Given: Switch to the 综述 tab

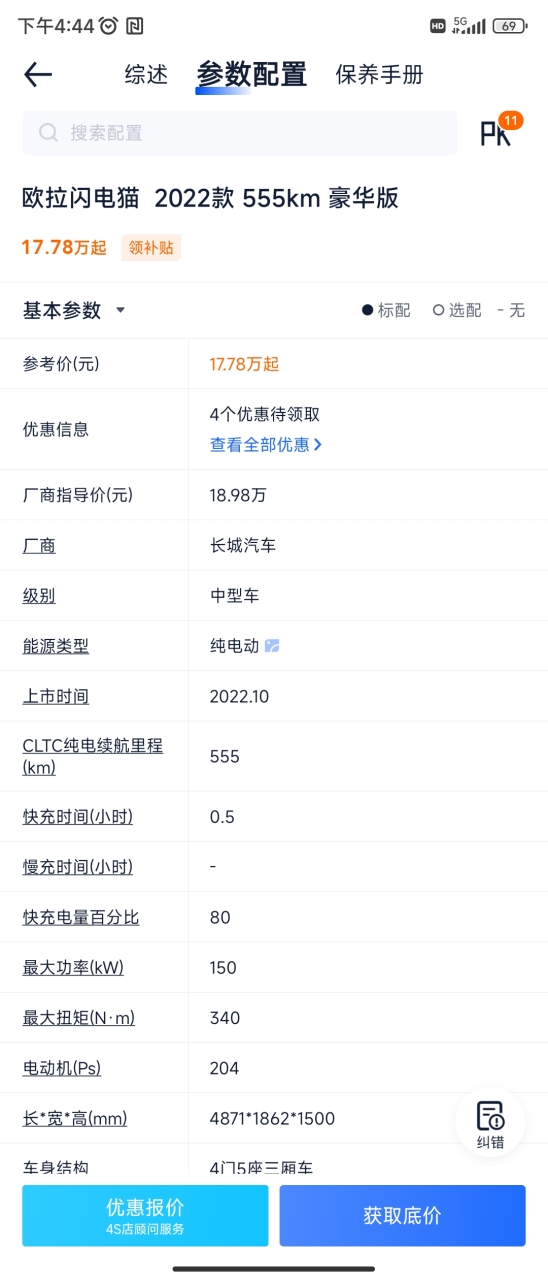Looking at the screenshot, I should coord(146,74).
